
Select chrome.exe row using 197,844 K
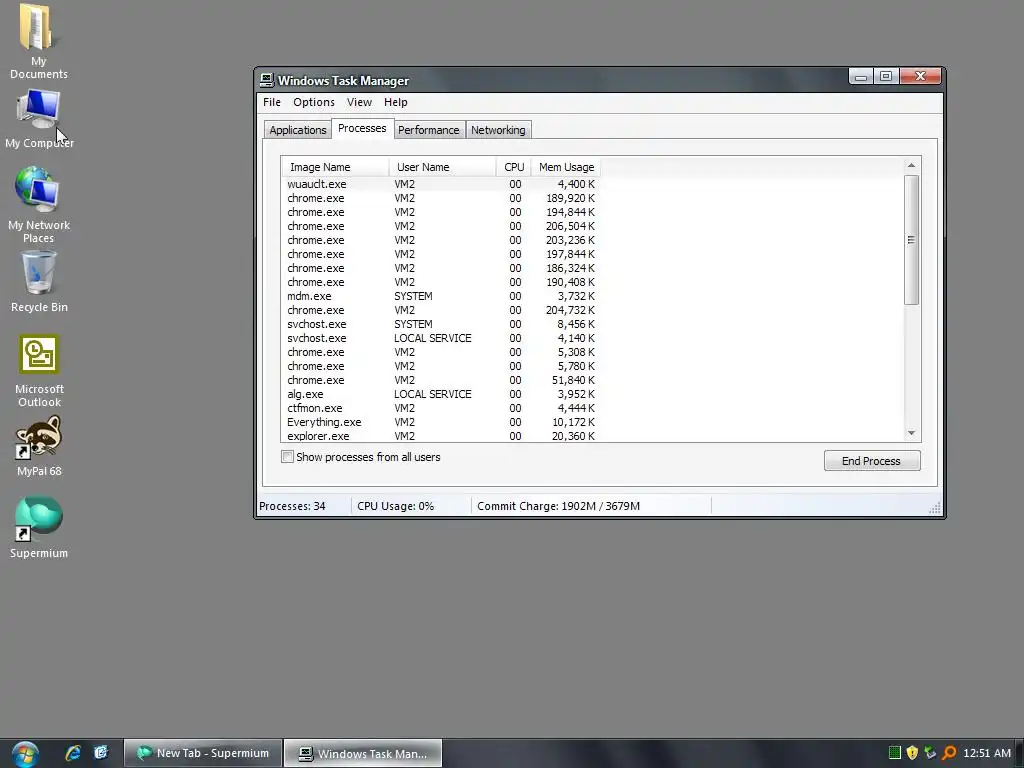tap(441, 254)
